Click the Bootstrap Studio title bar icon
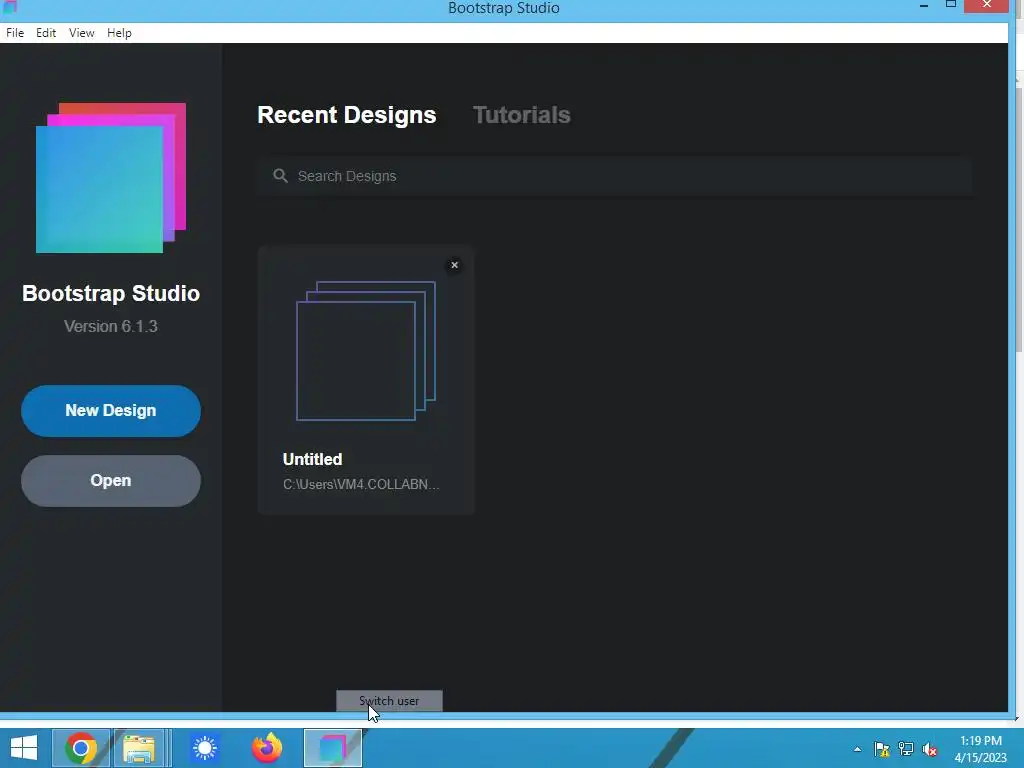 pos(9,7)
